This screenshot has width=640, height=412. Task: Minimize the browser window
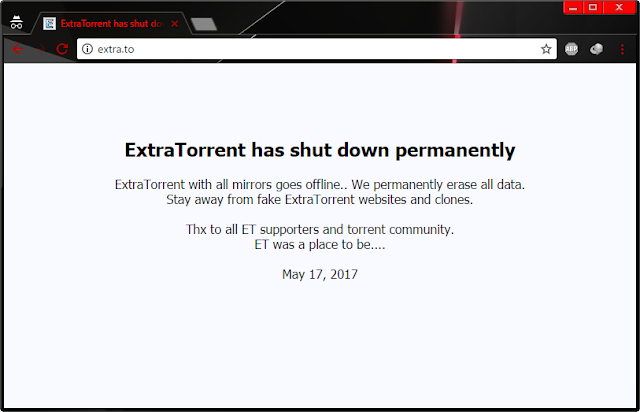click(x=573, y=8)
